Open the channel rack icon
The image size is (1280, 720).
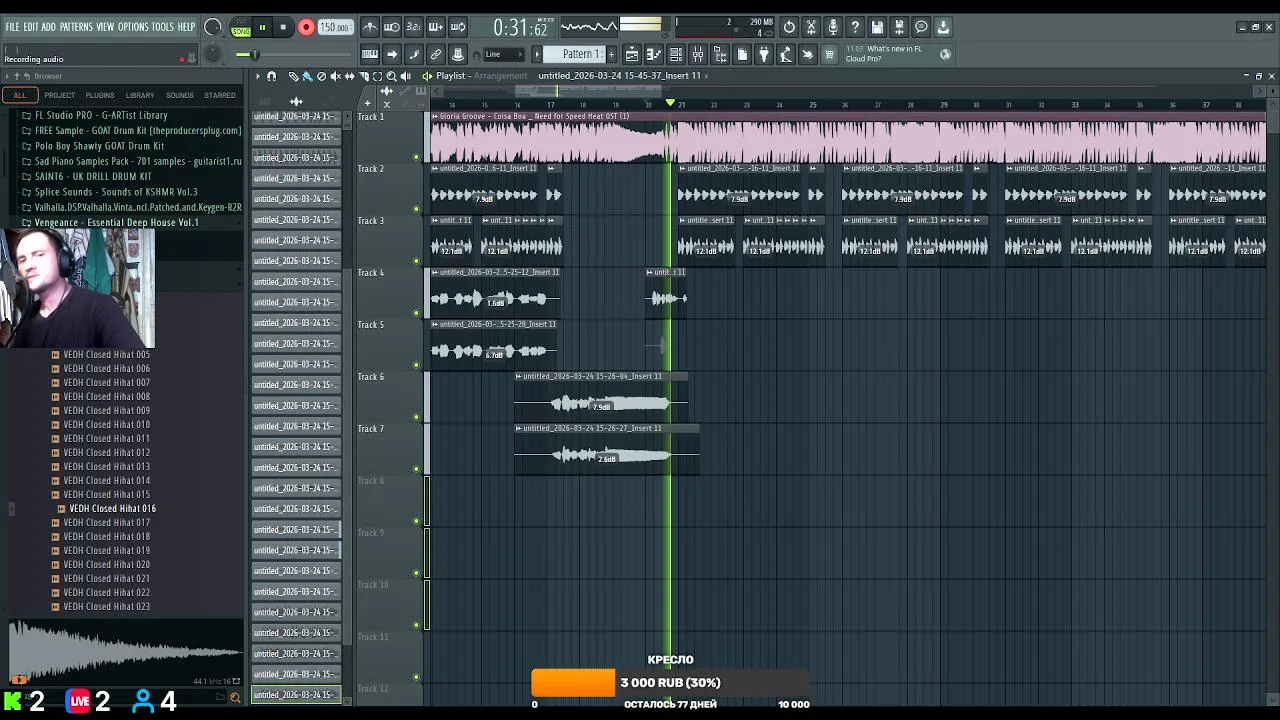click(676, 54)
